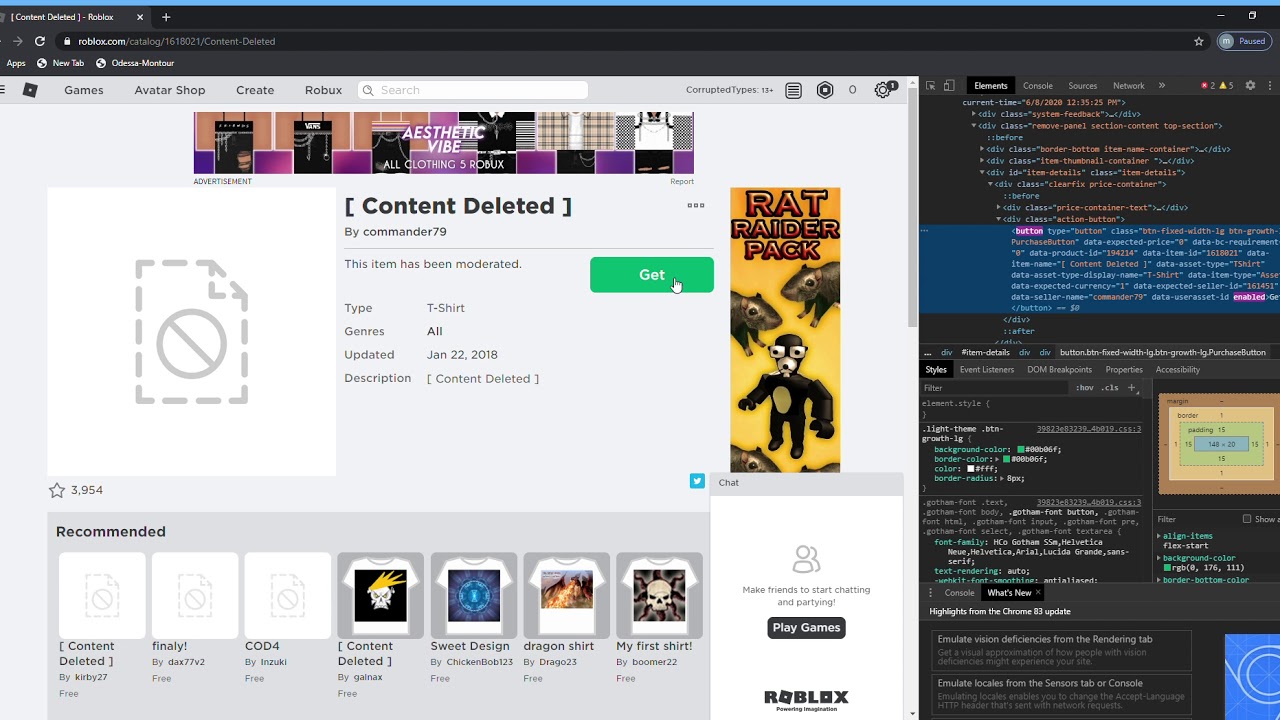The height and width of the screenshot is (720, 1280).
Task: Switch to the Console tab in DevTools
Action: tap(1038, 86)
